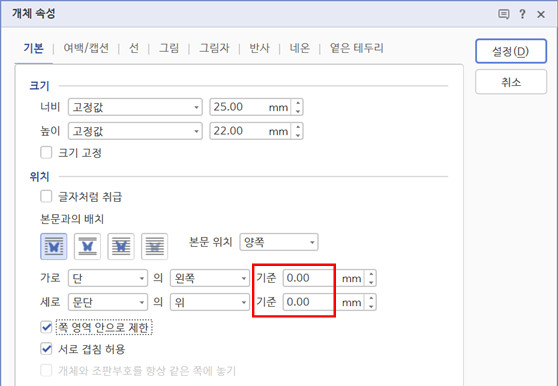This screenshot has width=558, height=386.
Task: Switch to the 네온 tab
Action: [300, 48]
